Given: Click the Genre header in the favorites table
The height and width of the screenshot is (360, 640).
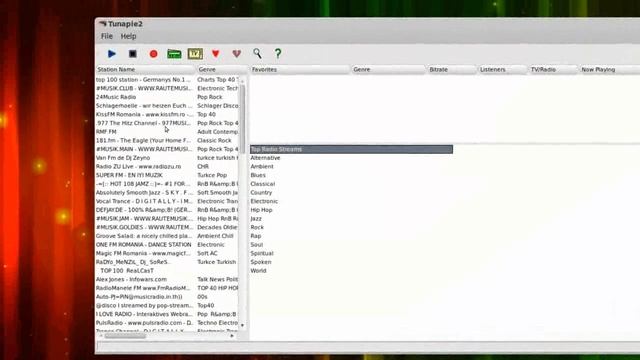Looking at the screenshot, I should pyautogui.click(x=388, y=69).
